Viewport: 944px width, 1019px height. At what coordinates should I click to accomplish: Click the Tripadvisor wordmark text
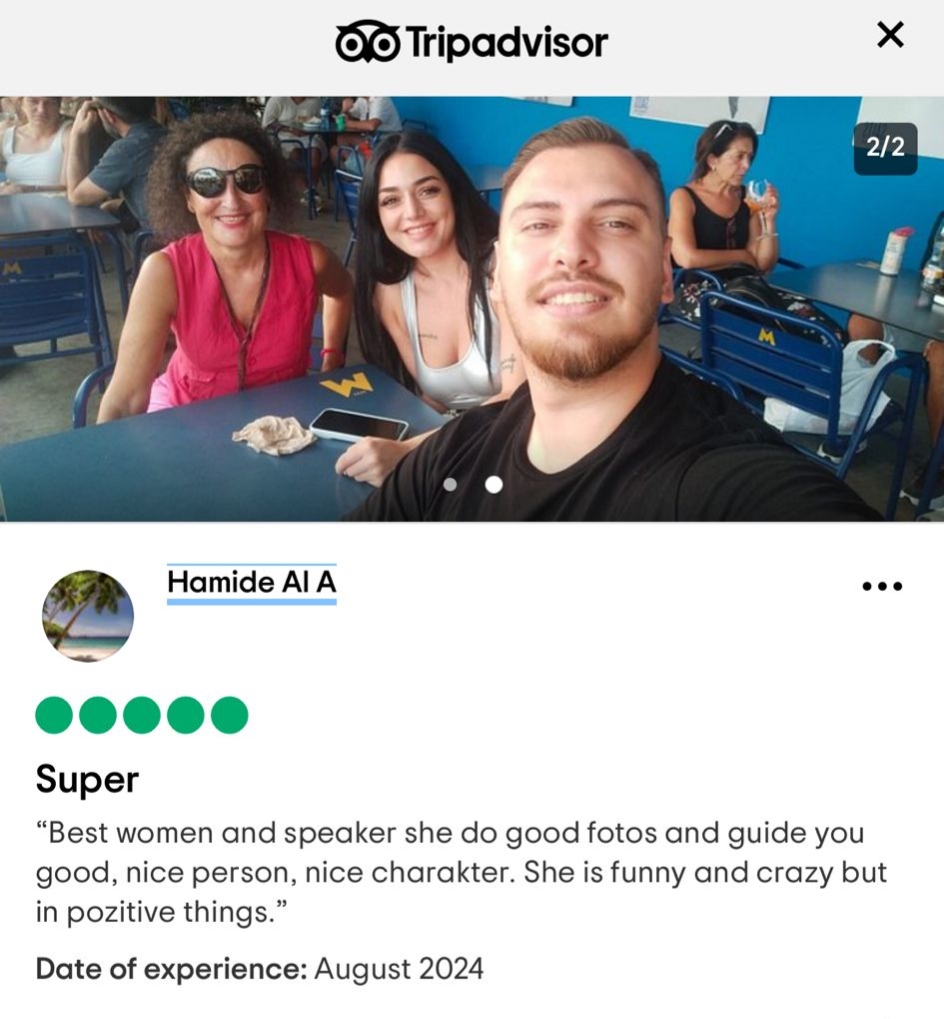click(507, 42)
